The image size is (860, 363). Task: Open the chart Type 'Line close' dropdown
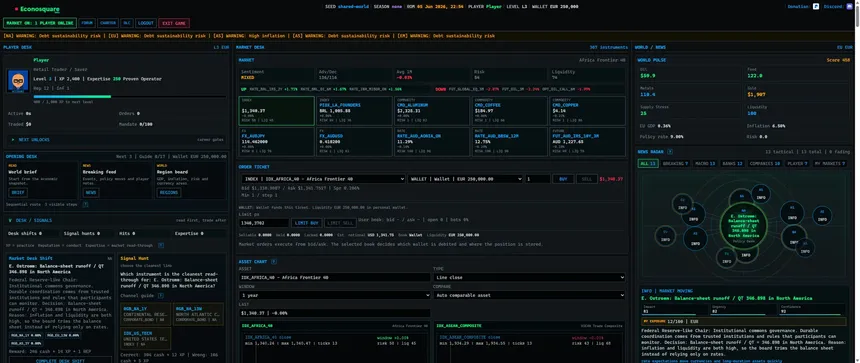(x=529, y=277)
